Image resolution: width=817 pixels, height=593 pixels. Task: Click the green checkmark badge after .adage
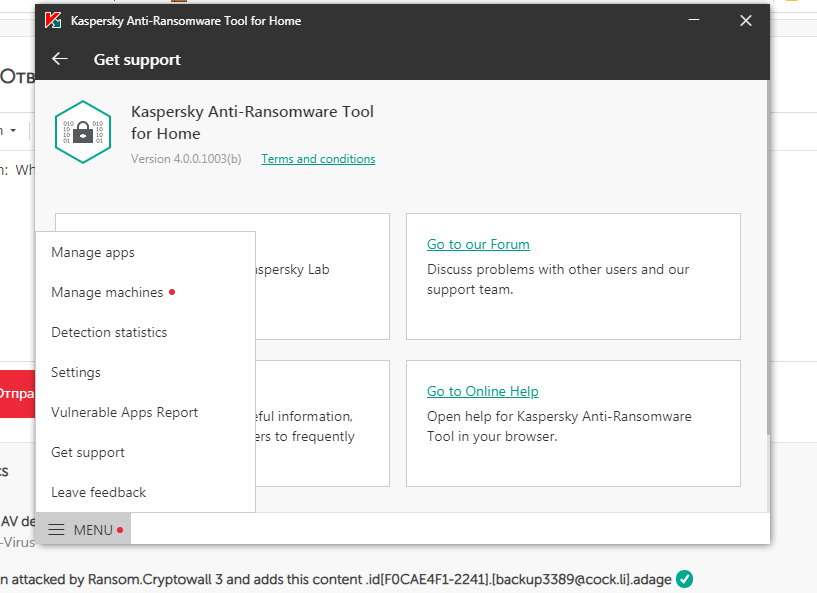[684, 579]
